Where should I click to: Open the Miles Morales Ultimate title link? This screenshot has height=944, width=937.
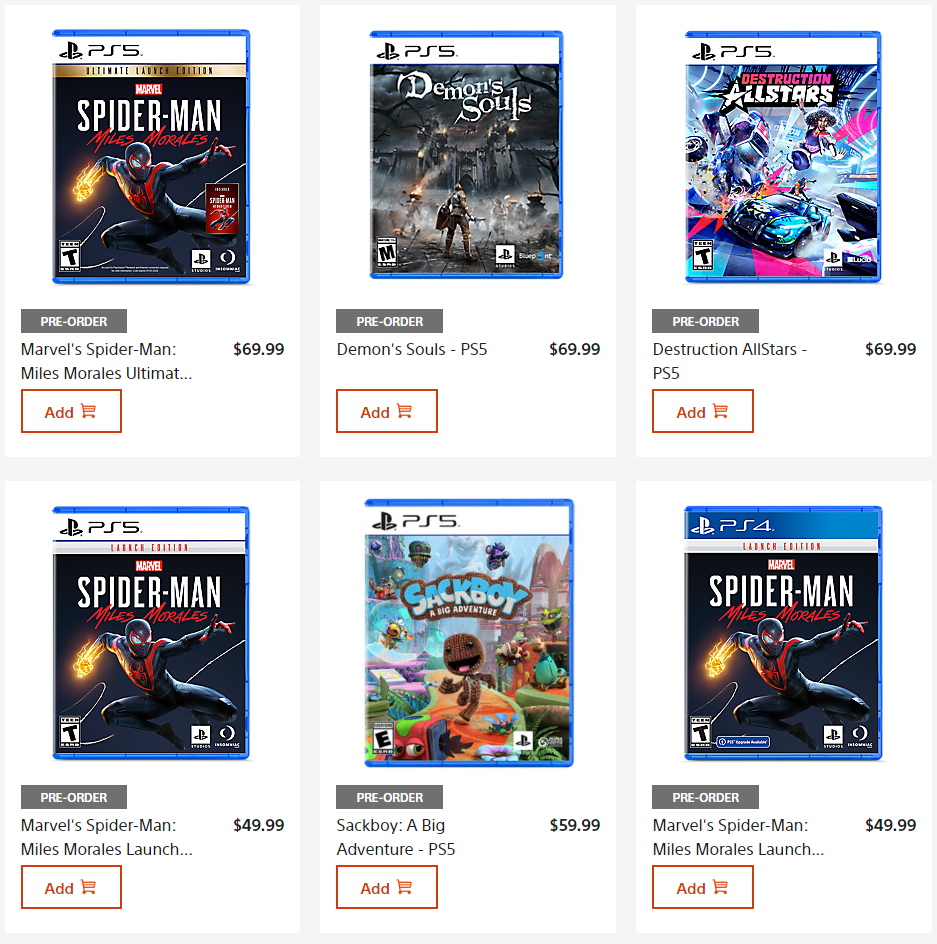coord(106,361)
